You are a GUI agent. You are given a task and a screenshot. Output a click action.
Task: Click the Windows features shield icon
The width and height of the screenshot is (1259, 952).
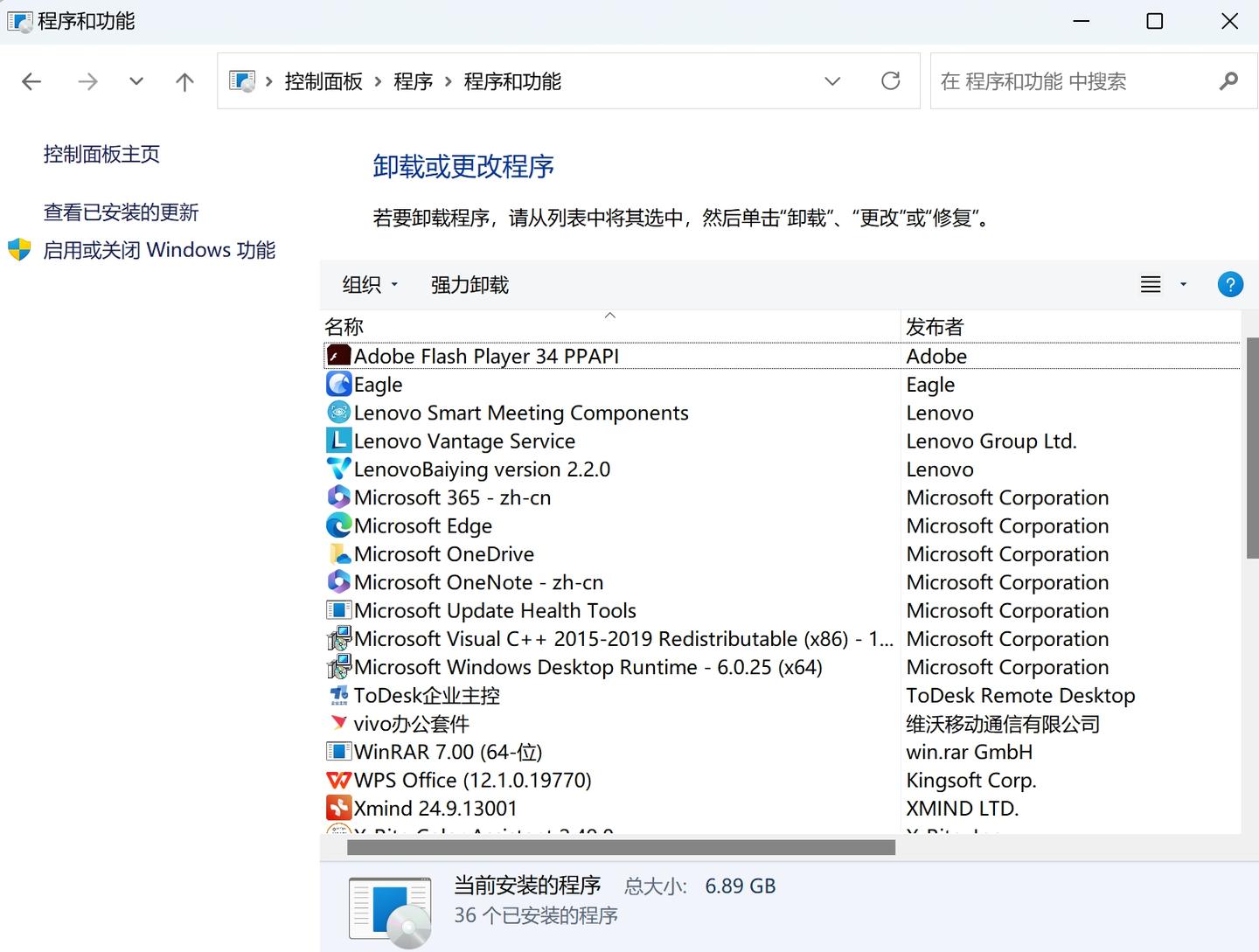click(x=19, y=250)
